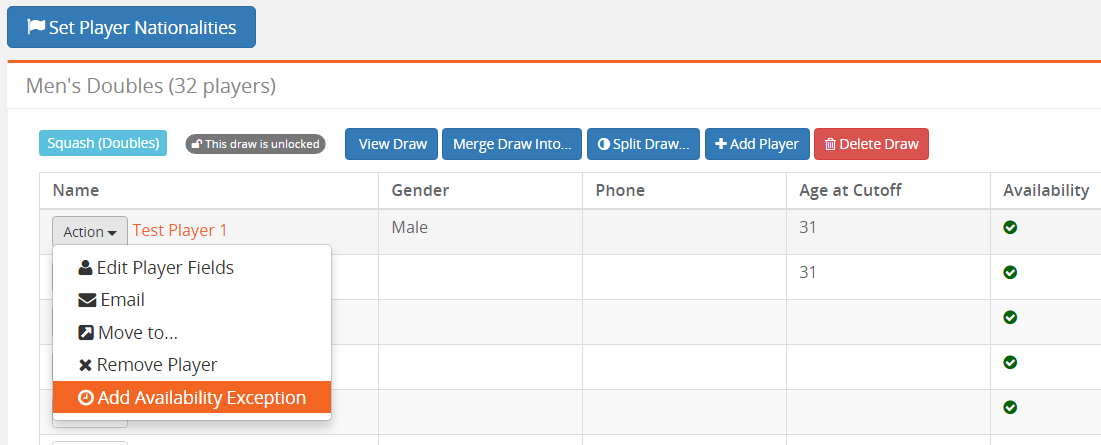Viewport: 1101px width, 445px height.
Task: Click the Squash (Doubles) blue label
Action: [103, 143]
